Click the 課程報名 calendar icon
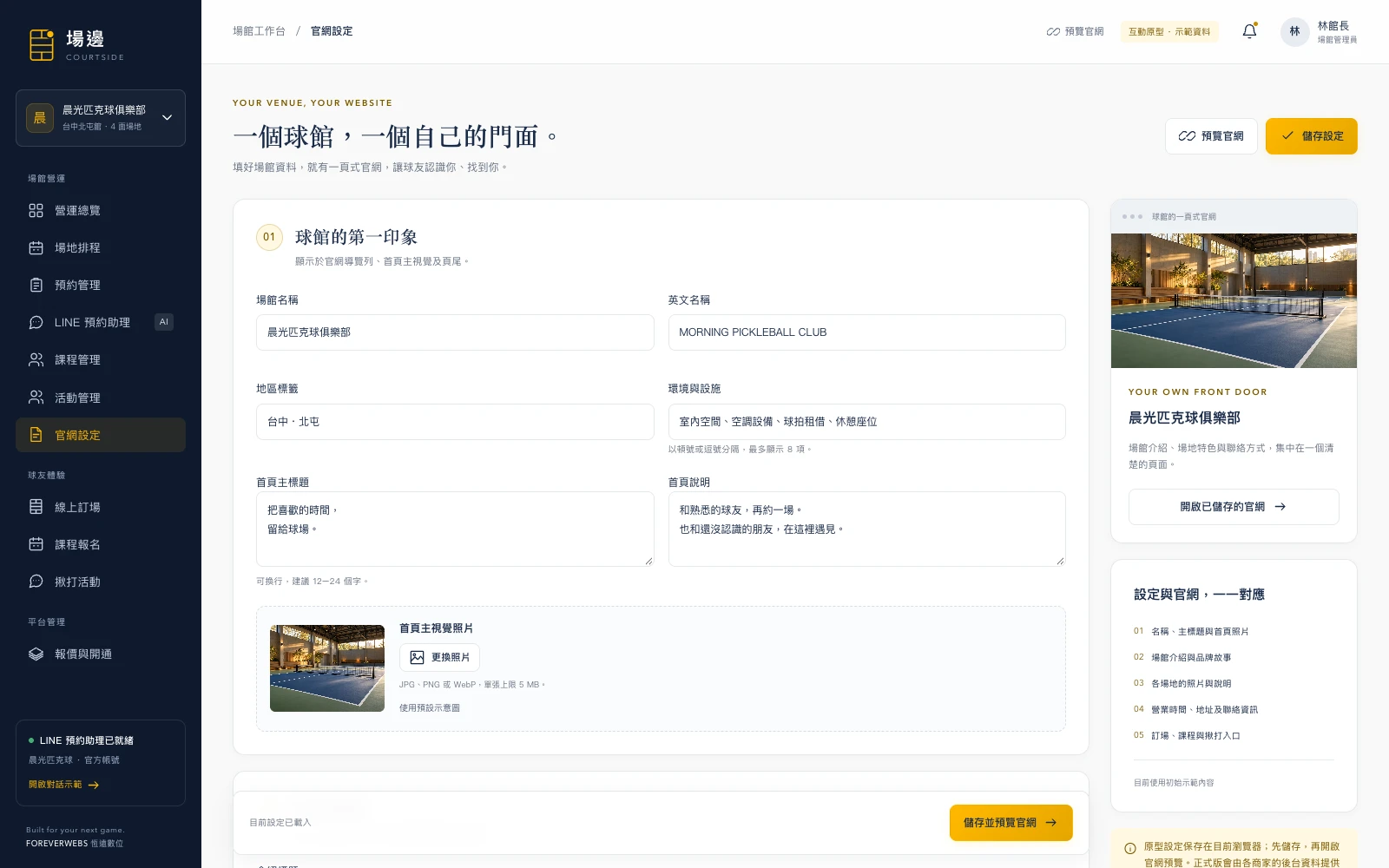 pos(36,544)
